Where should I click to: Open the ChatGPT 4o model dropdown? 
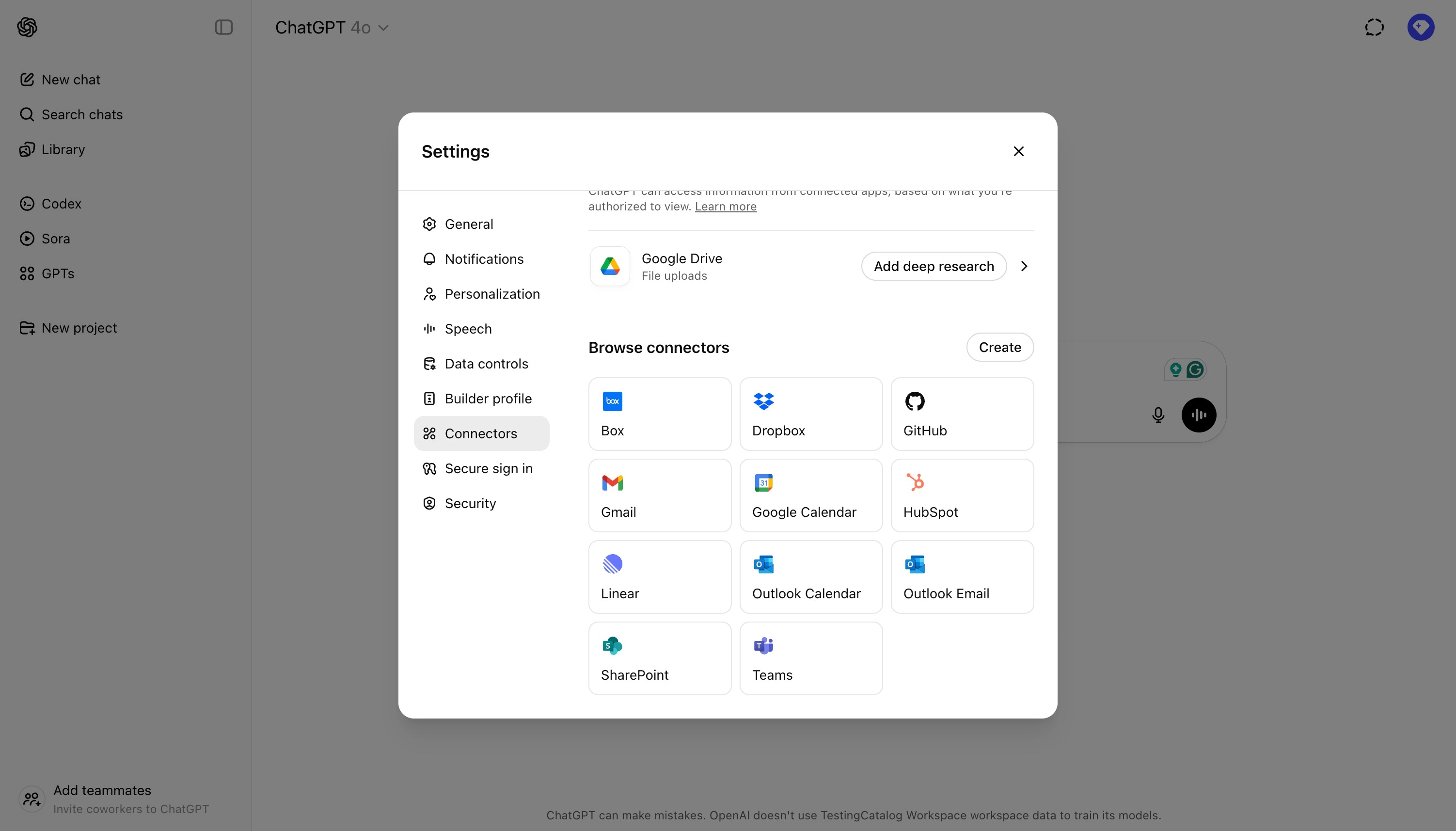(x=332, y=28)
